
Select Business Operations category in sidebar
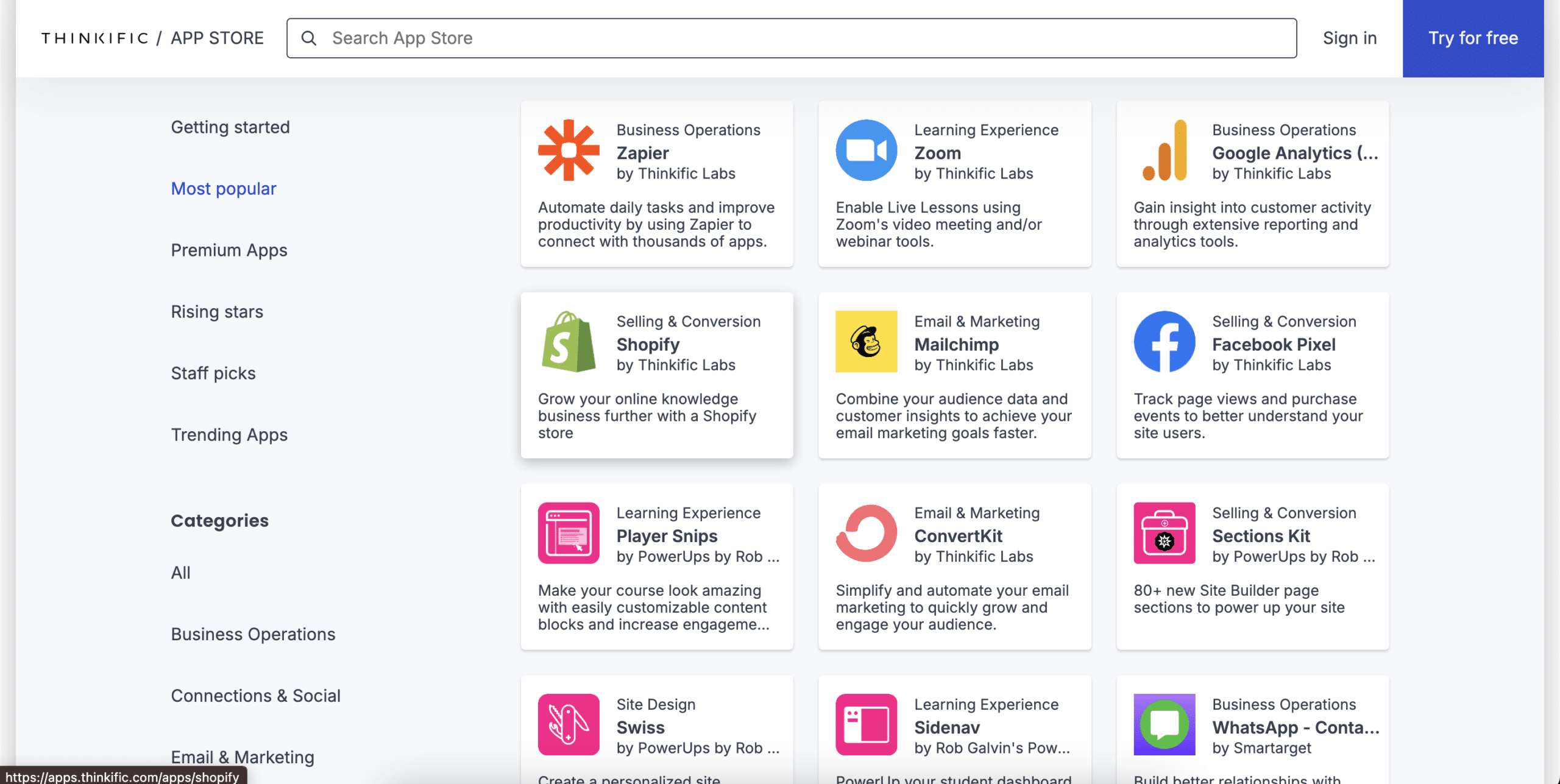point(253,634)
